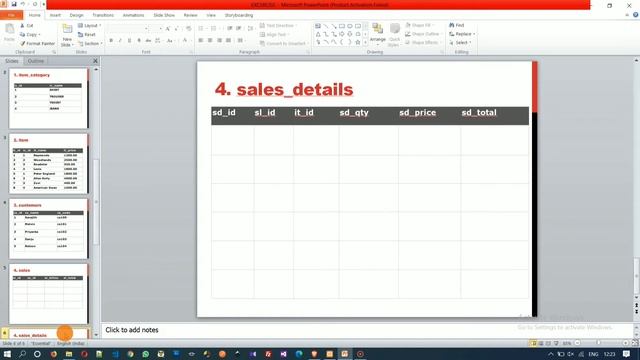Select the sales slide thumbnail

[x=48, y=294]
